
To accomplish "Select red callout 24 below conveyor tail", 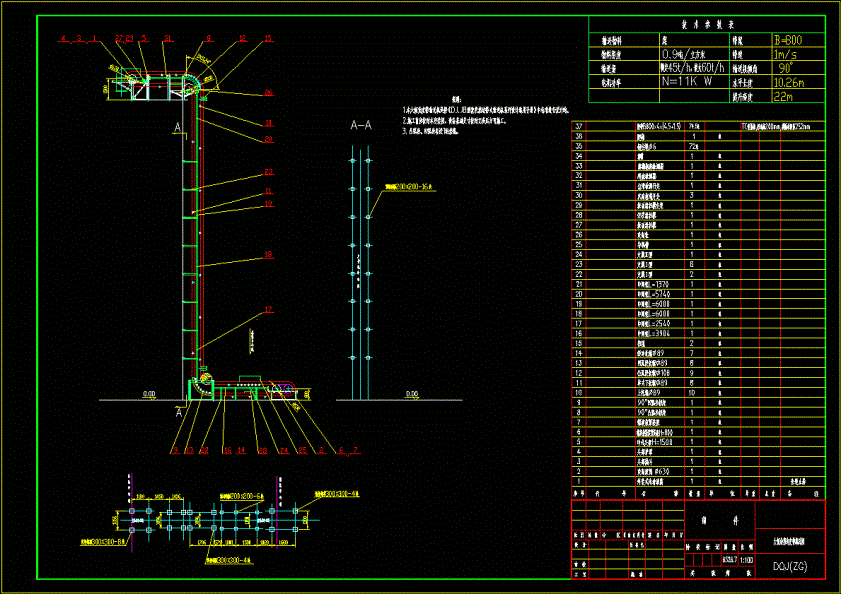I will pos(284,450).
